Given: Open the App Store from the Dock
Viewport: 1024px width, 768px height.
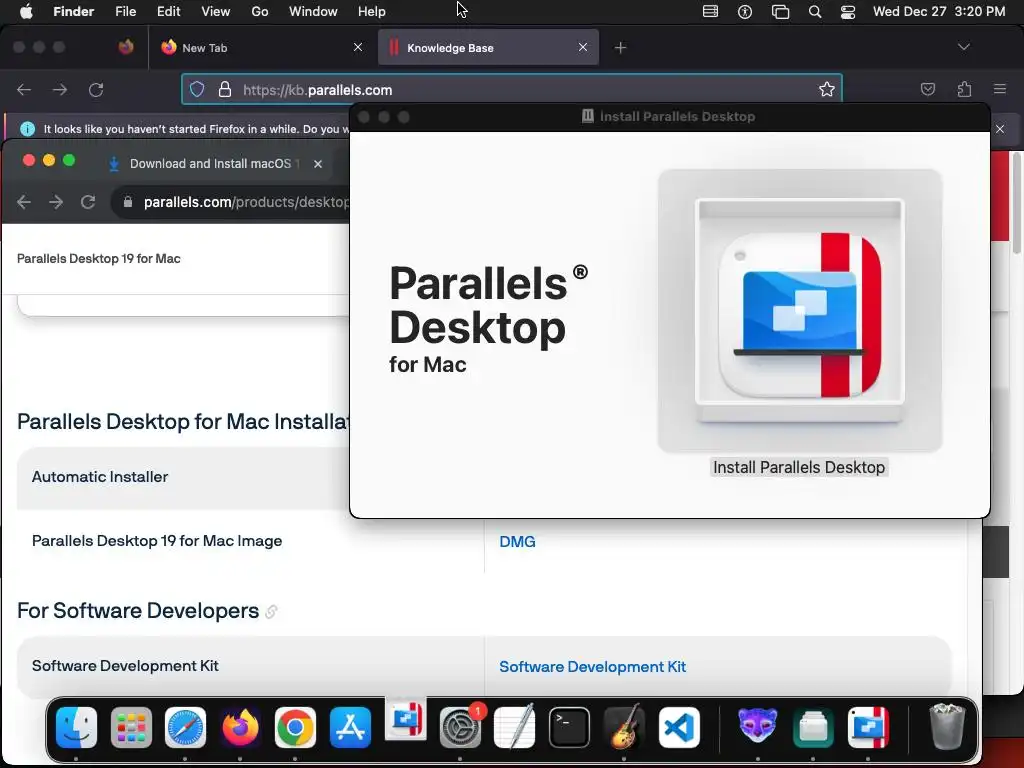Looking at the screenshot, I should (x=350, y=728).
